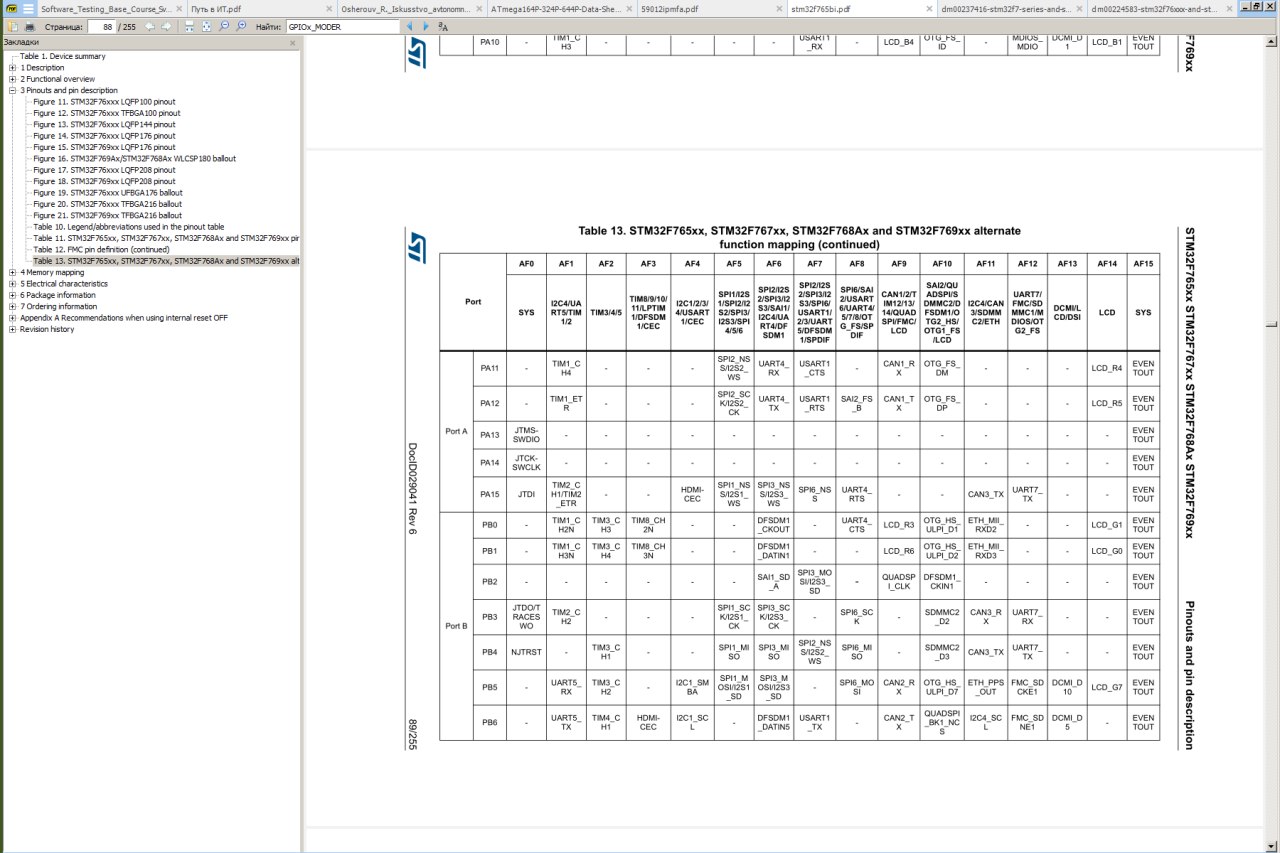Image resolution: width=1280 pixels, height=853 pixels.
Task: Select Table 13 alternate function bookmark
Action: (x=165, y=261)
